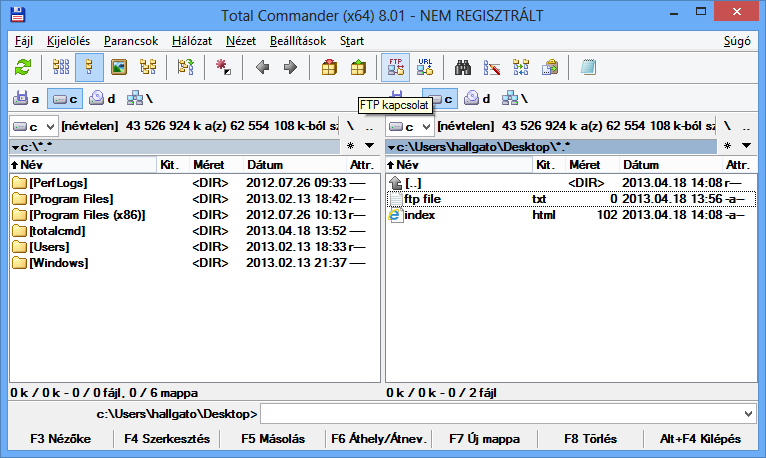Switch to brief file names view icon
Viewport: 766px width, 458px height.
pos(61,67)
